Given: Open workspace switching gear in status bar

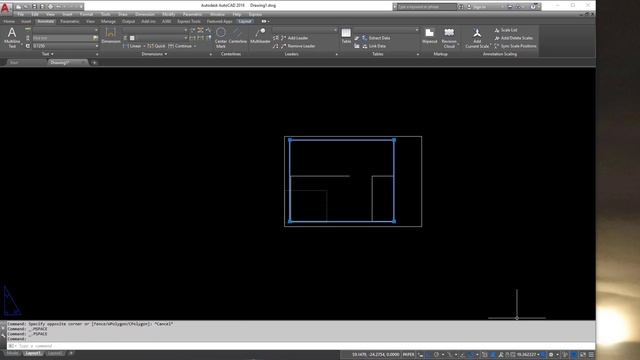Looking at the screenshot, I should pos(551,355).
